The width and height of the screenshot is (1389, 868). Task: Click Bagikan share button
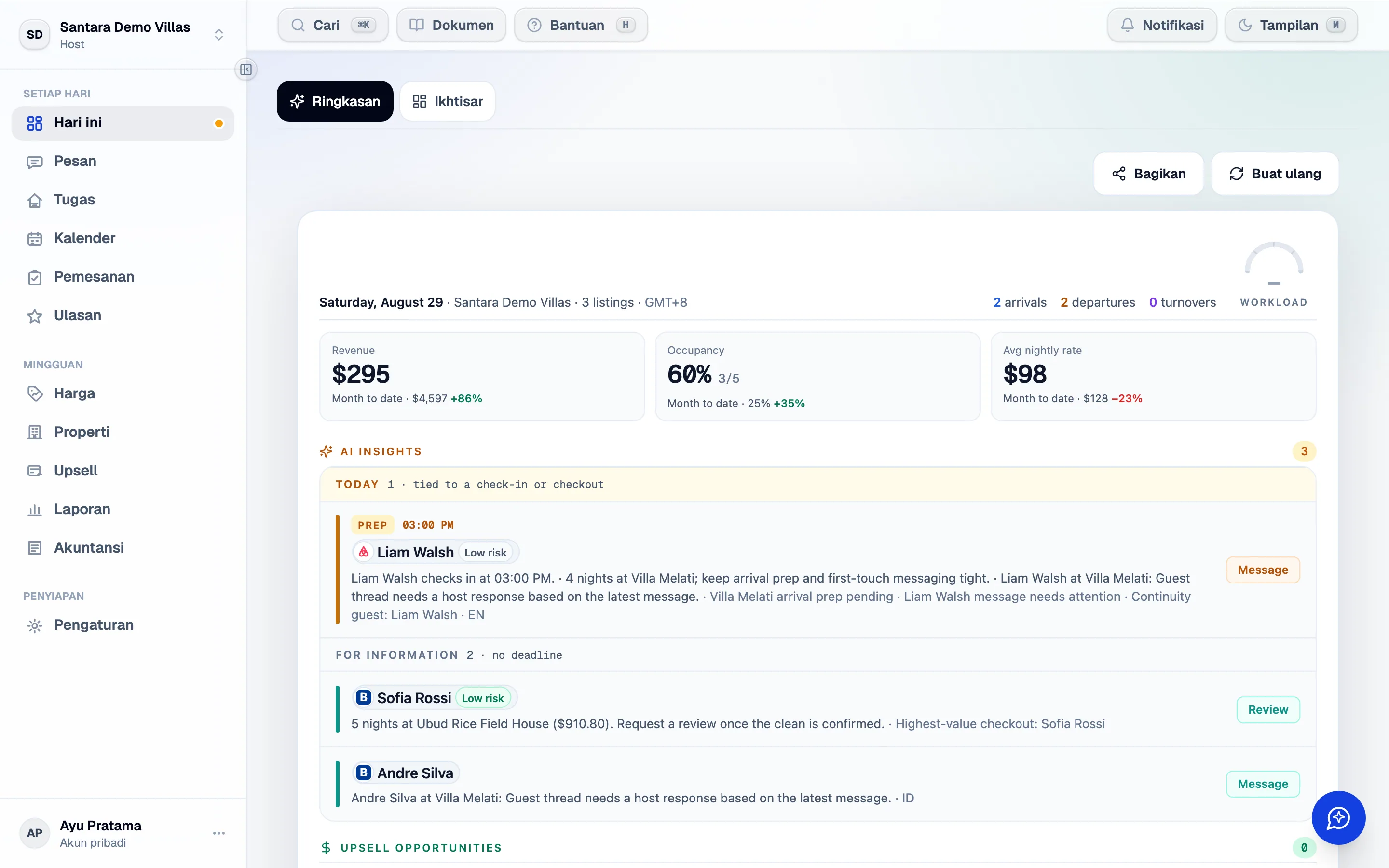click(x=1148, y=174)
